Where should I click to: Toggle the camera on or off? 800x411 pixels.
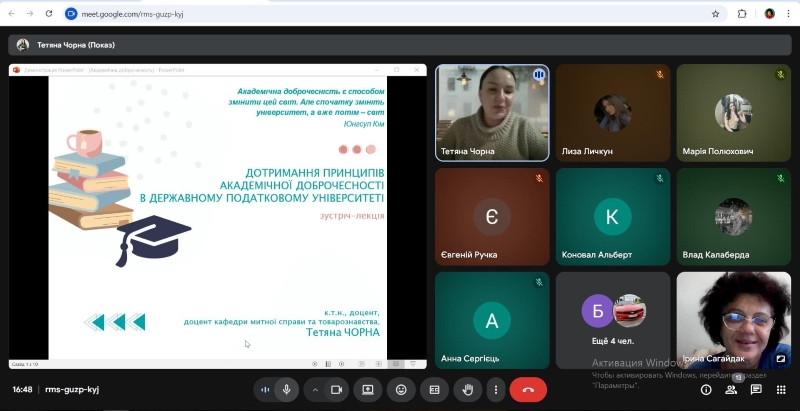[x=336, y=389]
